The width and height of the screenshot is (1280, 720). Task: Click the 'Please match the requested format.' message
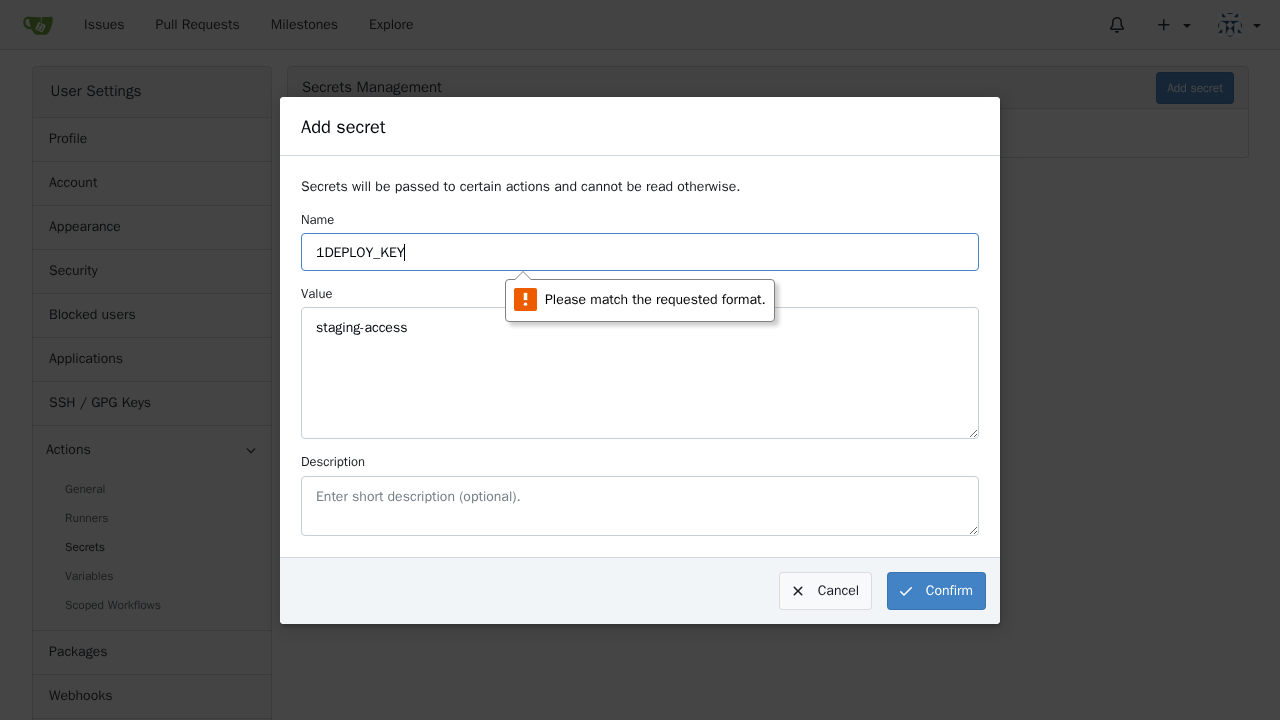655,300
